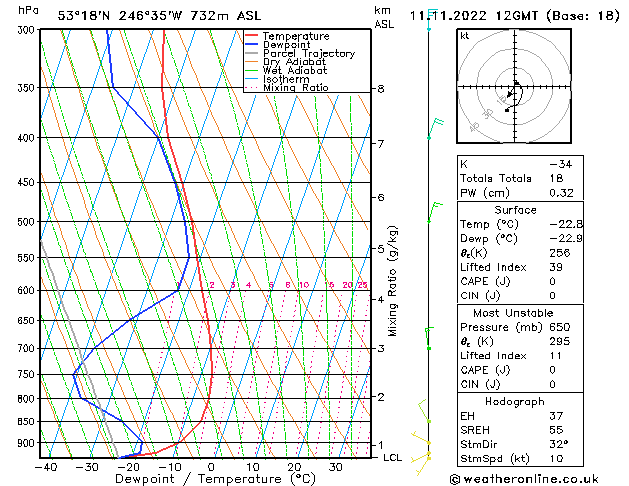Click the wind barb at 850 hPa
629x486 pixels.
coord(424,411)
